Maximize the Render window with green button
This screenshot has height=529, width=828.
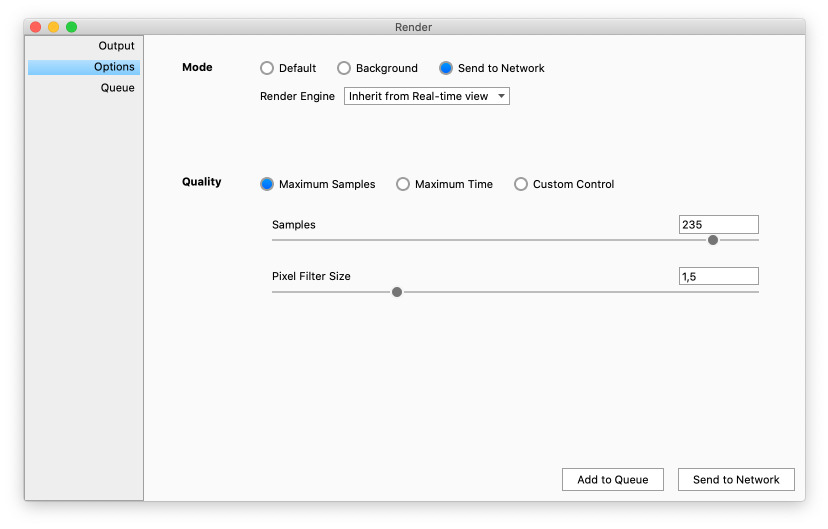72,27
